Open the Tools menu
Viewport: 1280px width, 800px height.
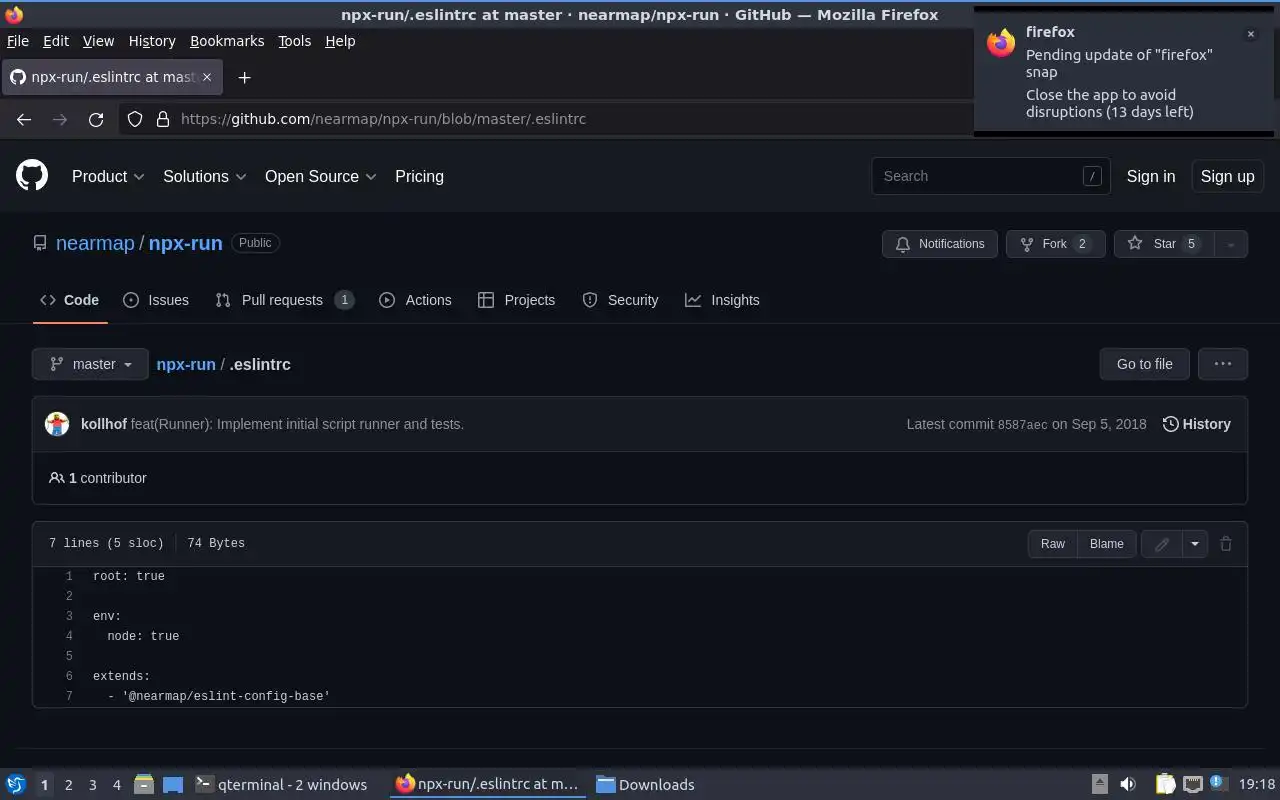pyautogui.click(x=294, y=41)
